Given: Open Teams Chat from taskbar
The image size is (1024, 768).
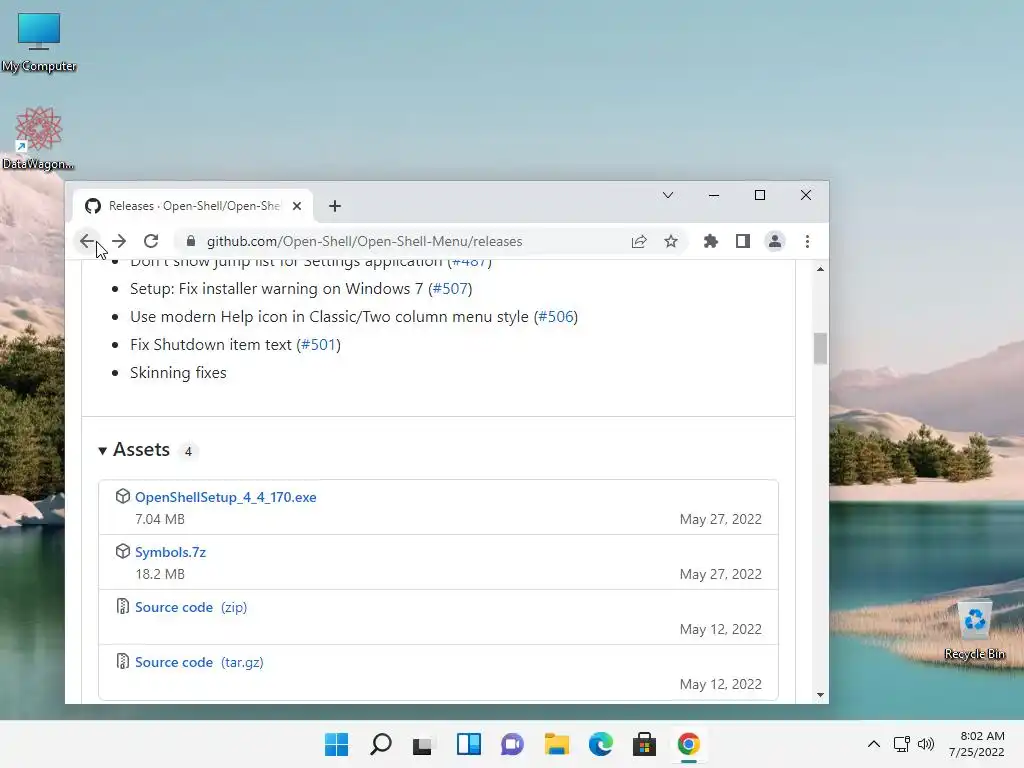Looking at the screenshot, I should pyautogui.click(x=512, y=744).
